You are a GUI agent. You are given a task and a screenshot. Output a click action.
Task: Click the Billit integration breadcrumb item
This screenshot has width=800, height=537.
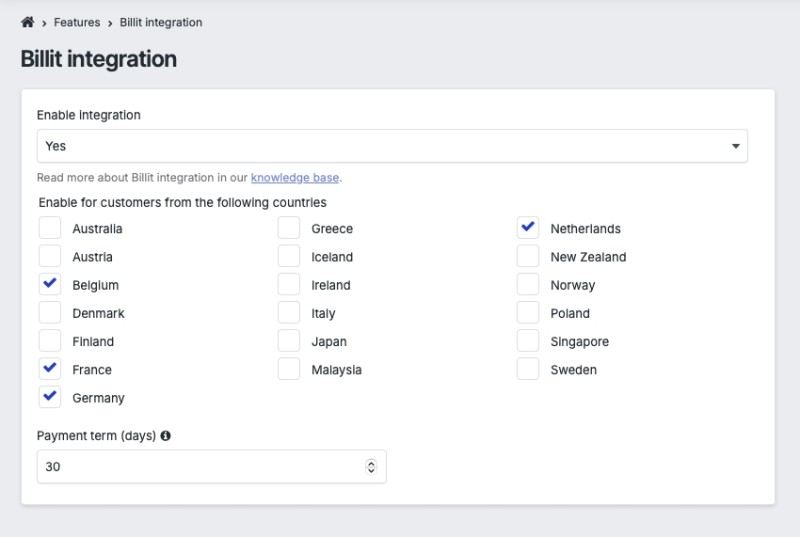(161, 22)
